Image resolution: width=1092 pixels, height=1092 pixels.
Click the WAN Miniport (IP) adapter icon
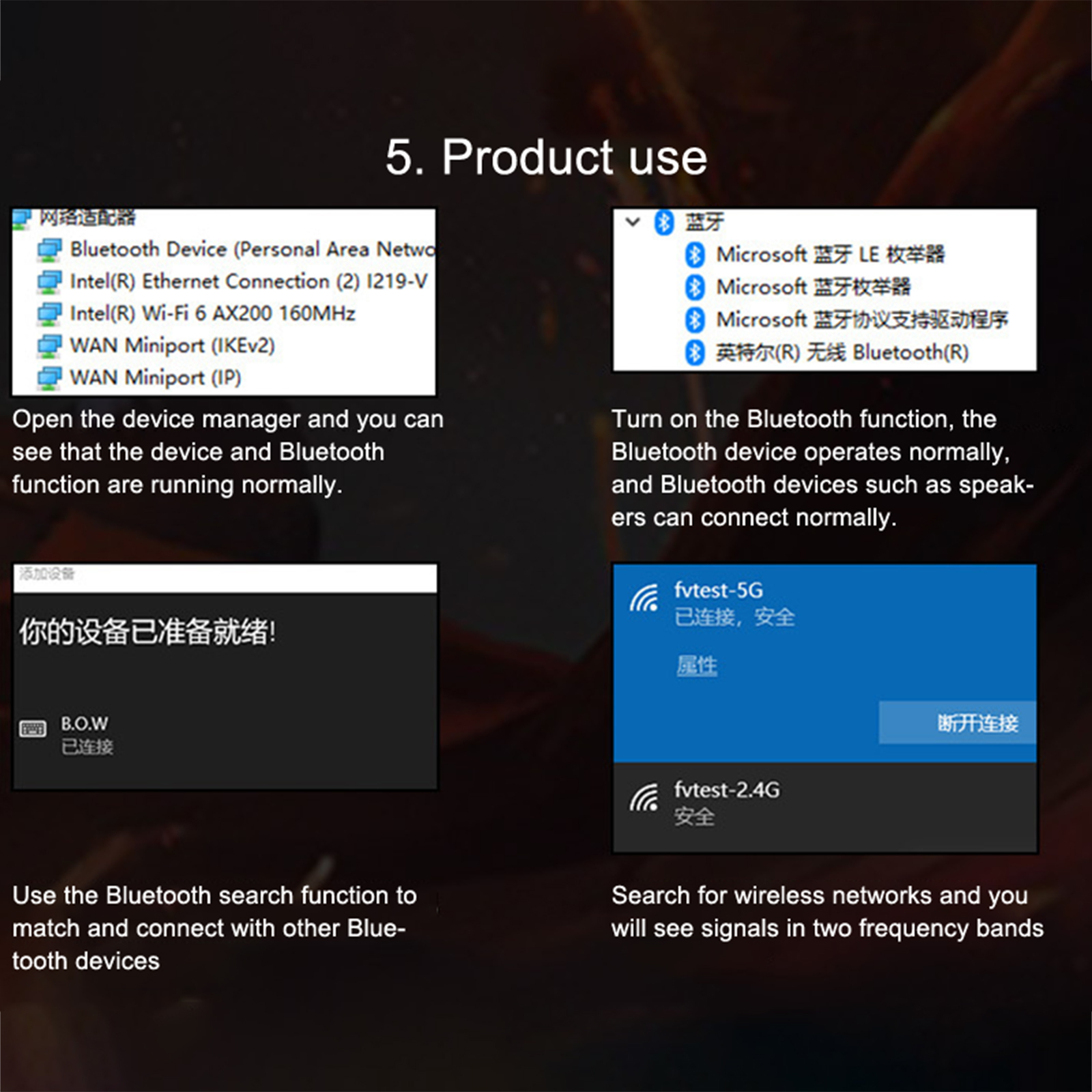tap(50, 378)
